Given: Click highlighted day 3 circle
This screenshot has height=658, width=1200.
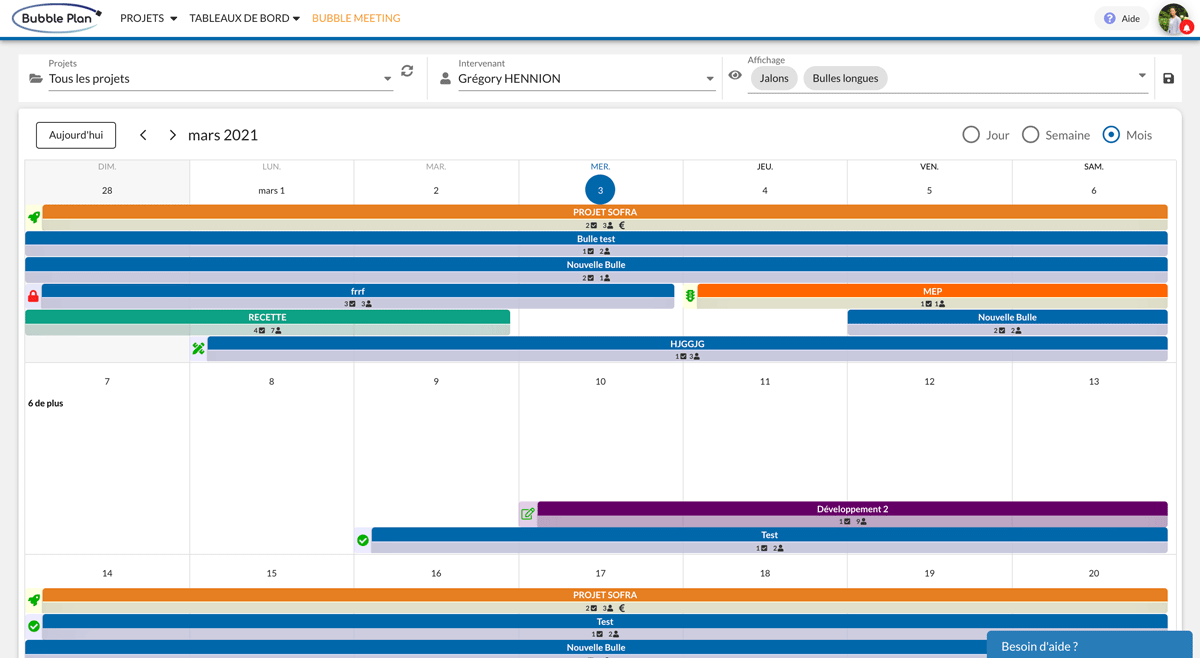Looking at the screenshot, I should (x=600, y=190).
